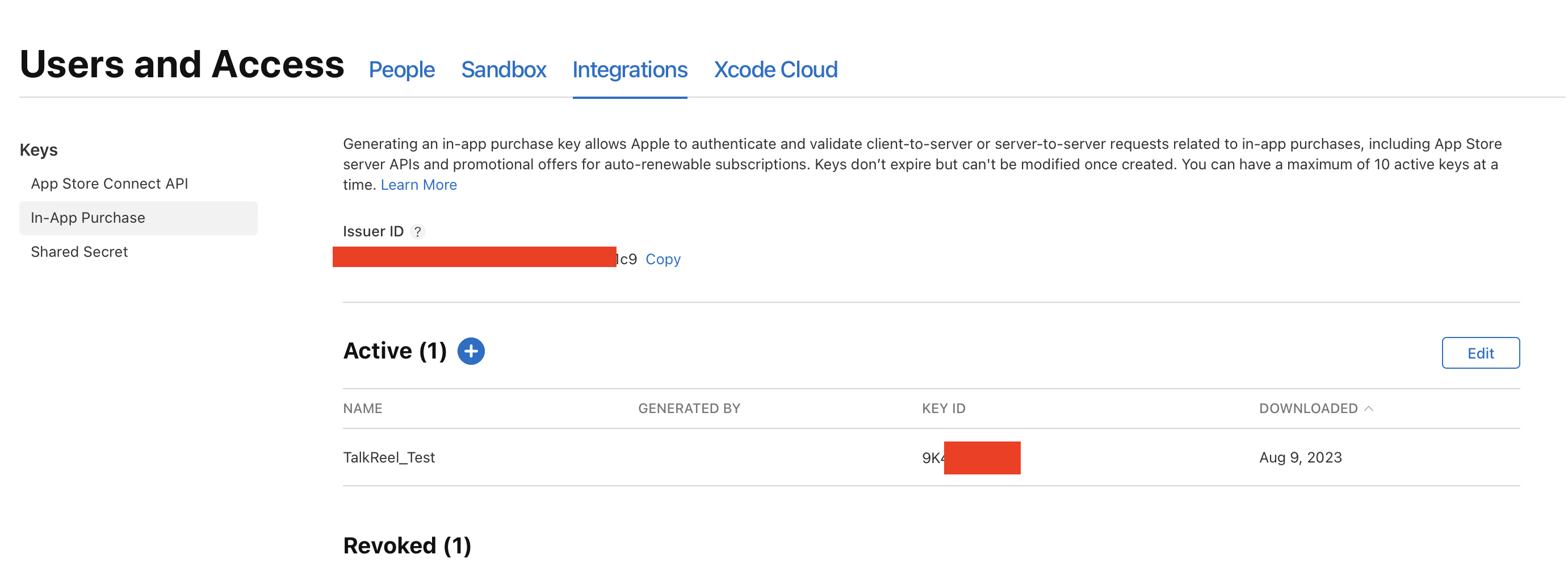
Task: Click the Revoked (1) section heading
Action: 407,545
